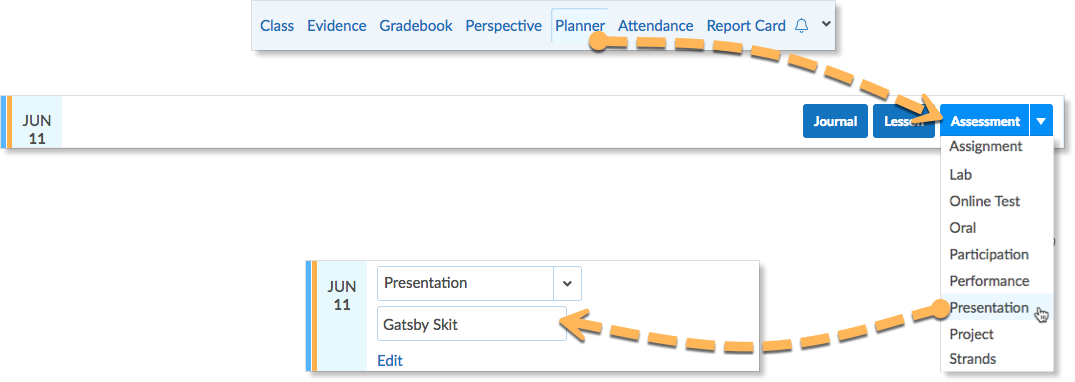
Task: Select Strands at the bottom of the list
Action: (x=973, y=359)
